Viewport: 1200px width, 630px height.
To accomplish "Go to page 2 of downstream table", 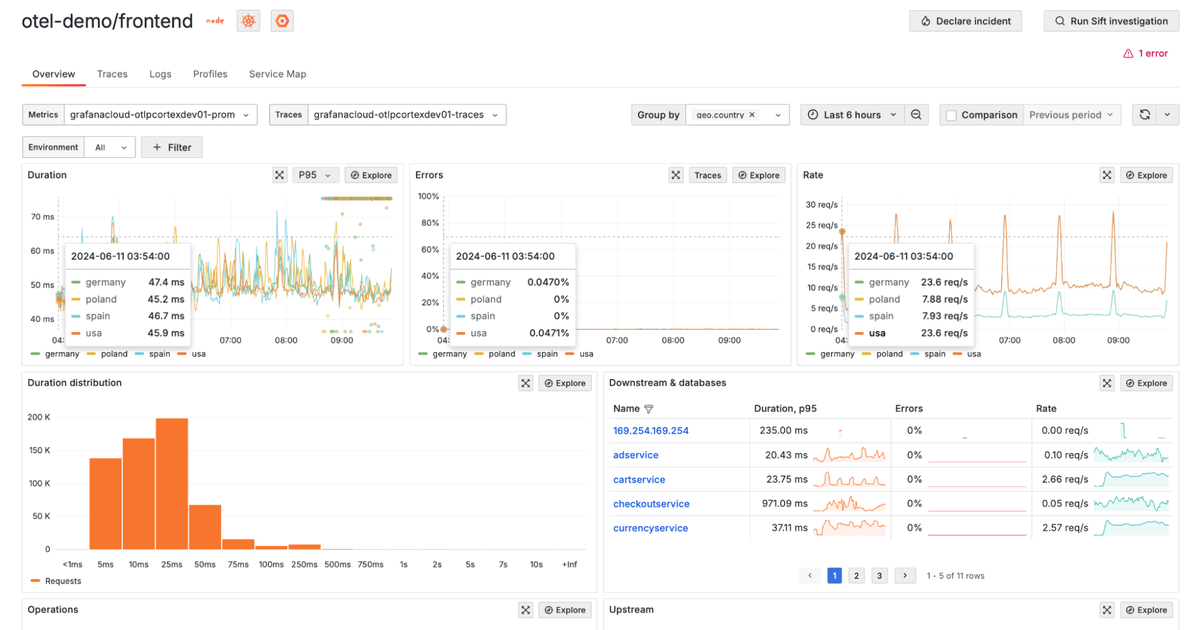I will point(856,576).
